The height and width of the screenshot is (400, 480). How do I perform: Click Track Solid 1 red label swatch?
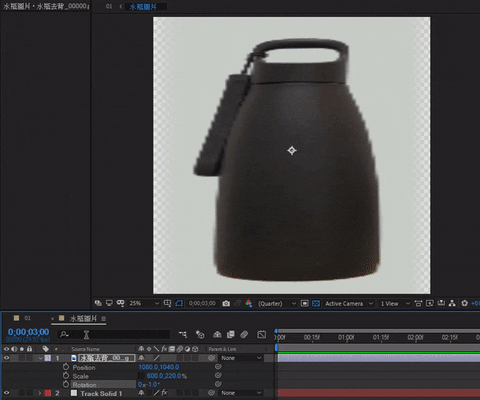(48, 393)
